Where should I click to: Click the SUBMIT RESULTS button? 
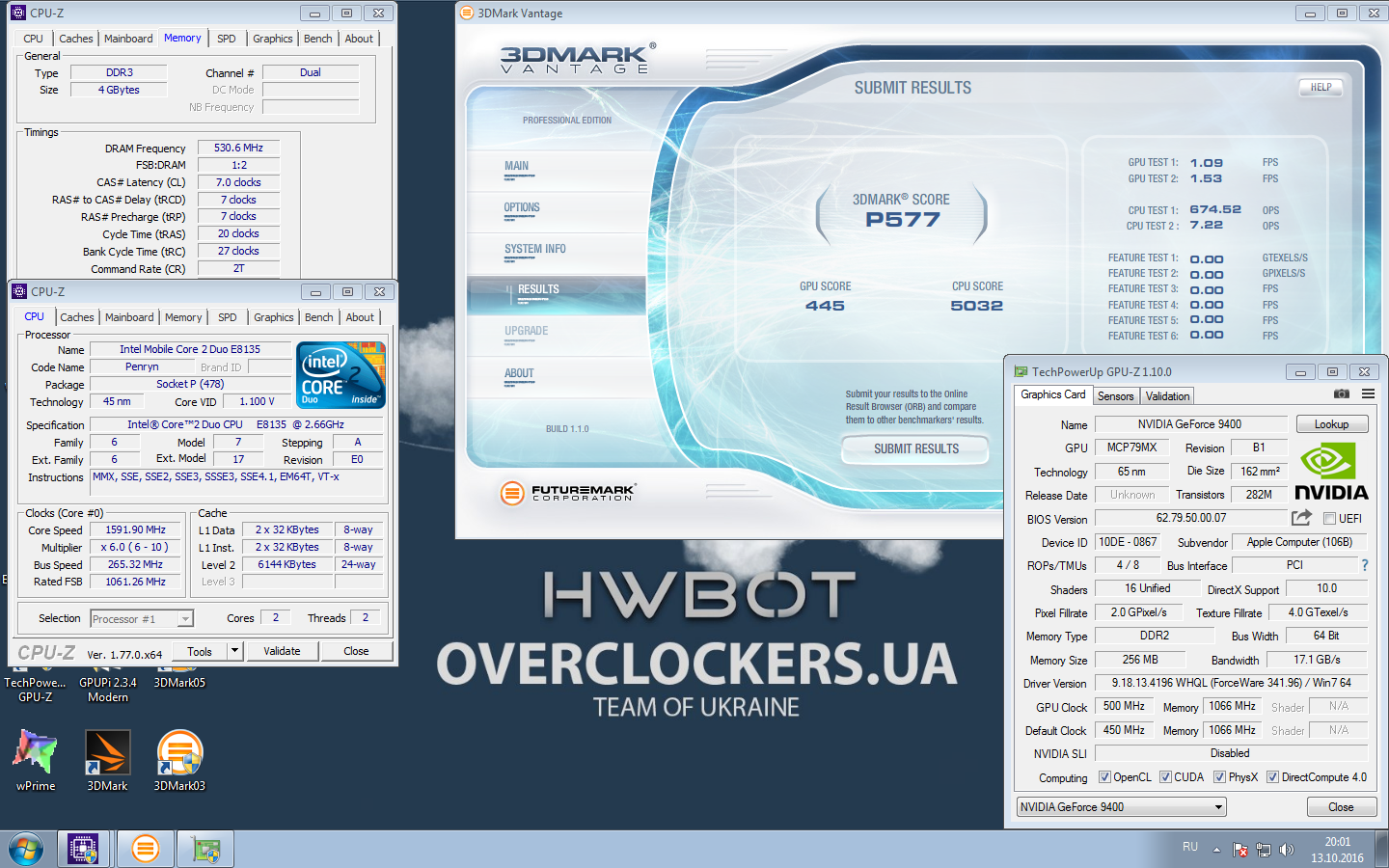tap(915, 448)
